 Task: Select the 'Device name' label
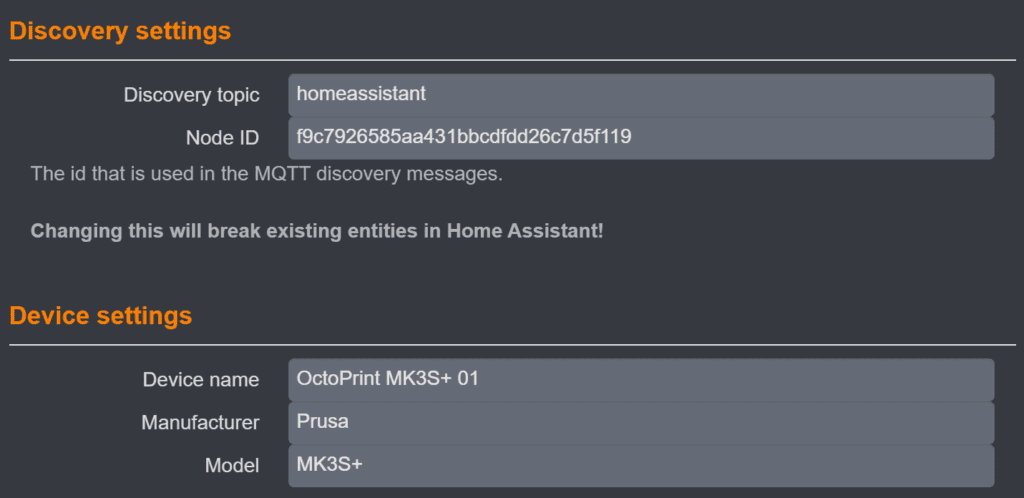tap(200, 380)
